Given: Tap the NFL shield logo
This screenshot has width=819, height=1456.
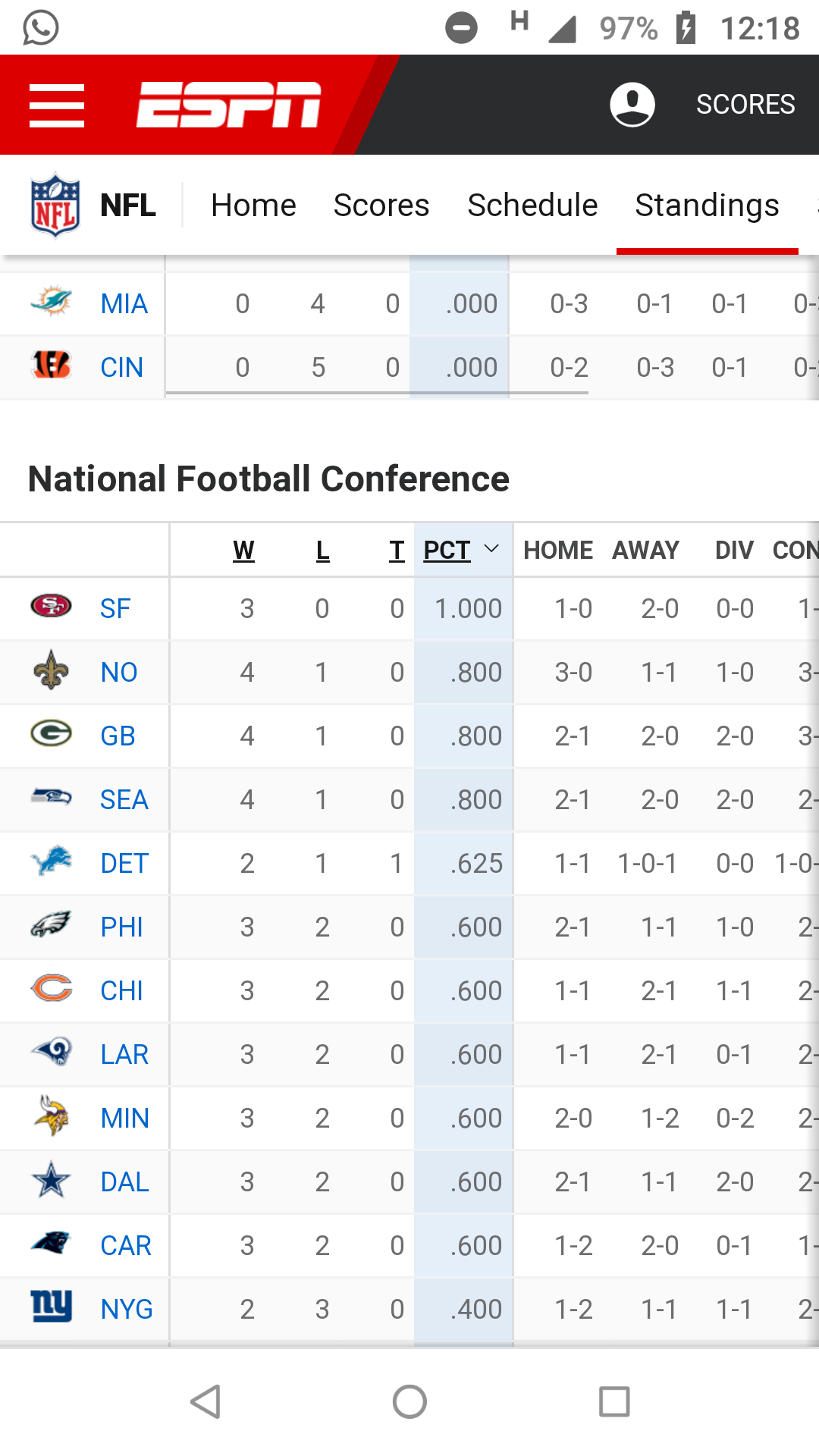Looking at the screenshot, I should [x=55, y=206].
